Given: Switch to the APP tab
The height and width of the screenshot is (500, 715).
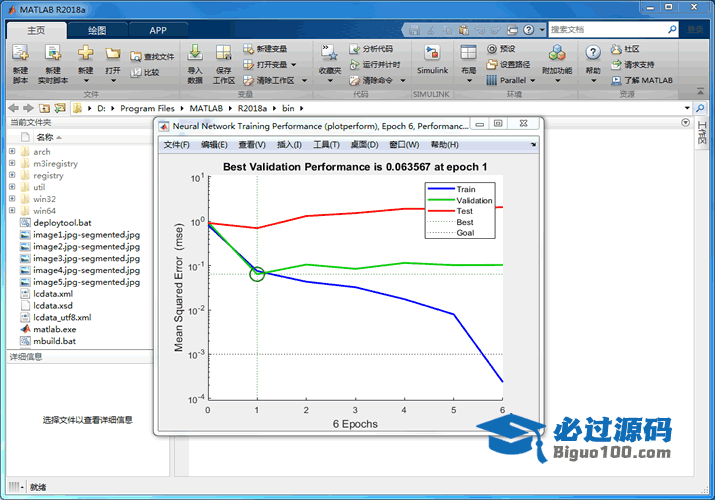Looking at the screenshot, I should pyautogui.click(x=158, y=30).
